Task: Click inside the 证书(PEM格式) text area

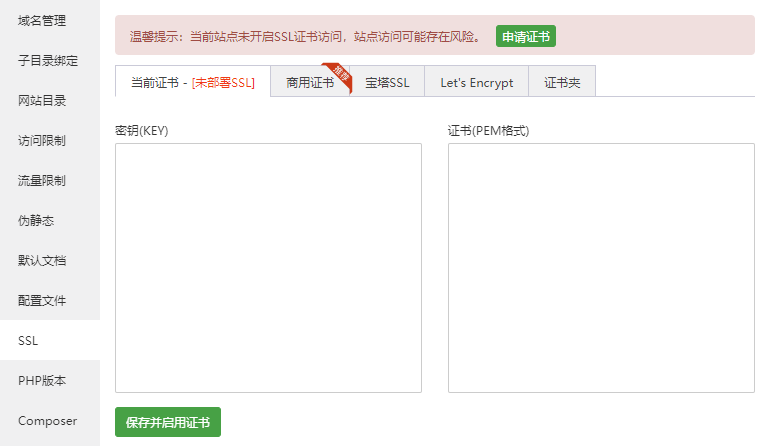Action: (x=601, y=268)
